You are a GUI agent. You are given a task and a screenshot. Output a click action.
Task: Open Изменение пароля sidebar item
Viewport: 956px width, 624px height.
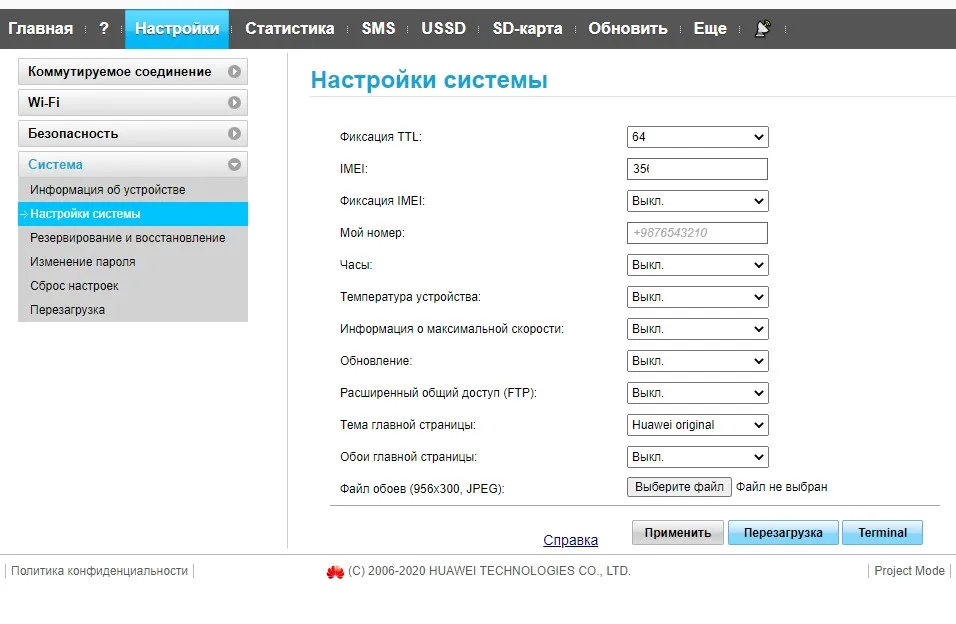point(133,262)
